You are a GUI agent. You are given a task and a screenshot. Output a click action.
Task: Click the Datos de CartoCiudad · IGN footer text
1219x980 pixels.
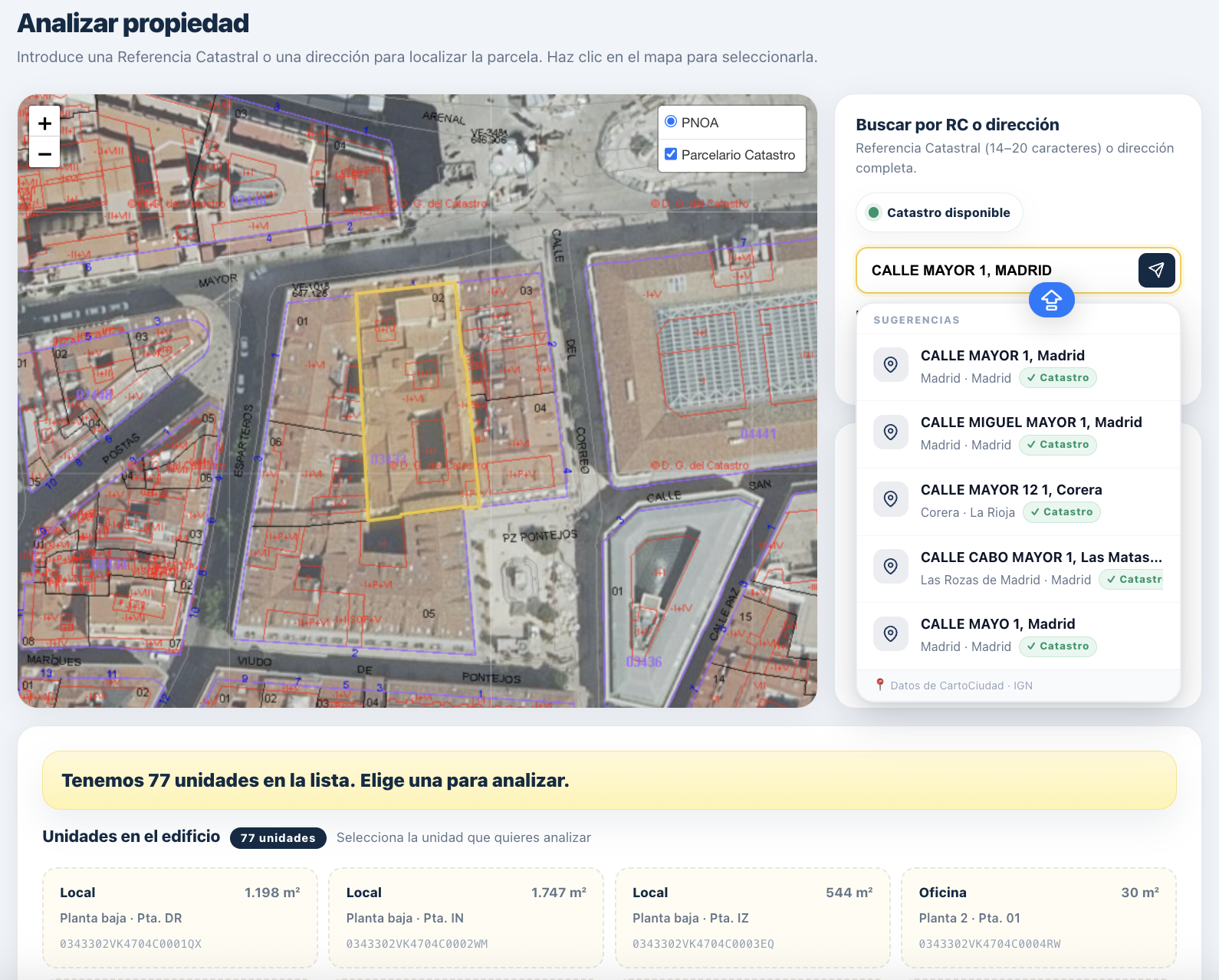pyautogui.click(x=961, y=686)
